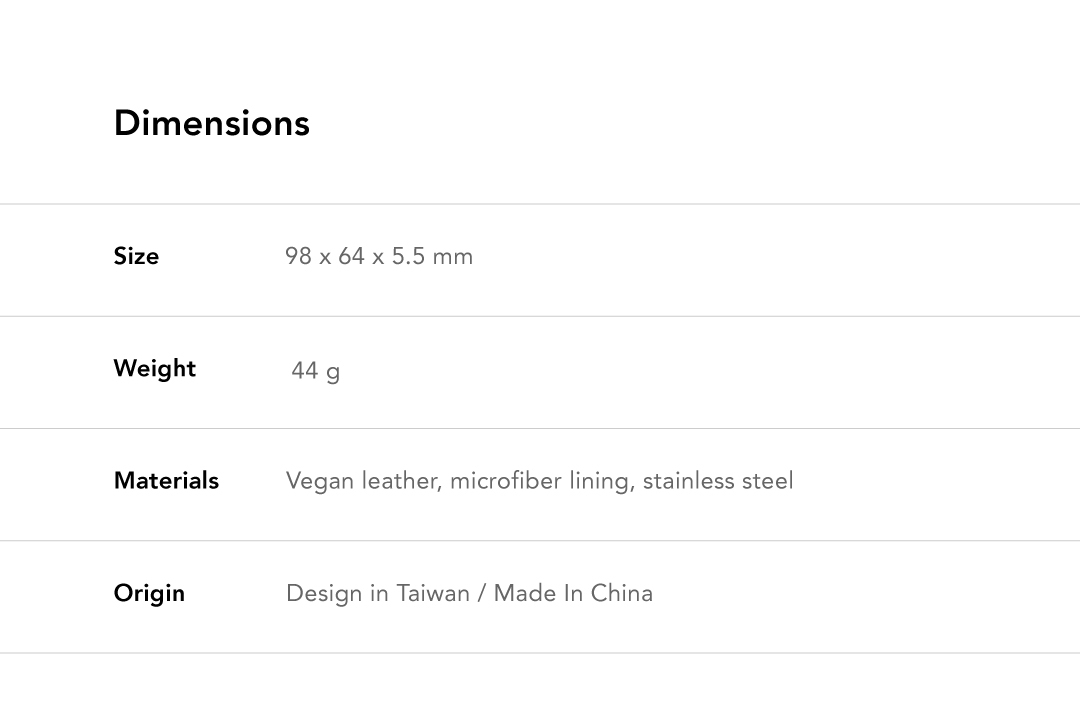This screenshot has width=1080, height=720.
Task: Click the Origin row label
Action: pos(149,593)
